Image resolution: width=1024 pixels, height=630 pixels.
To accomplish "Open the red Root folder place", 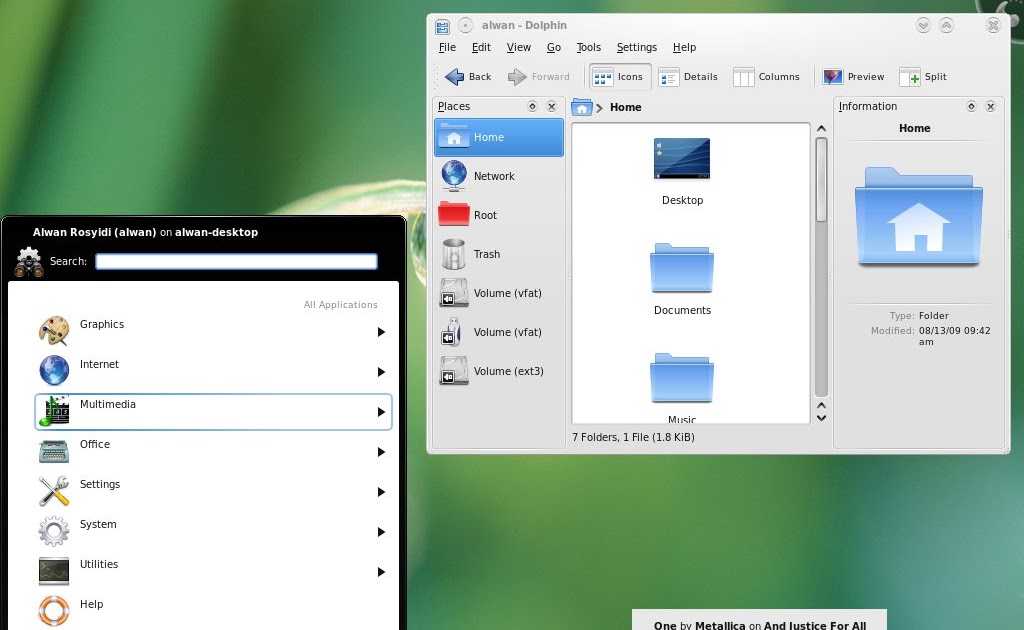I will point(499,215).
